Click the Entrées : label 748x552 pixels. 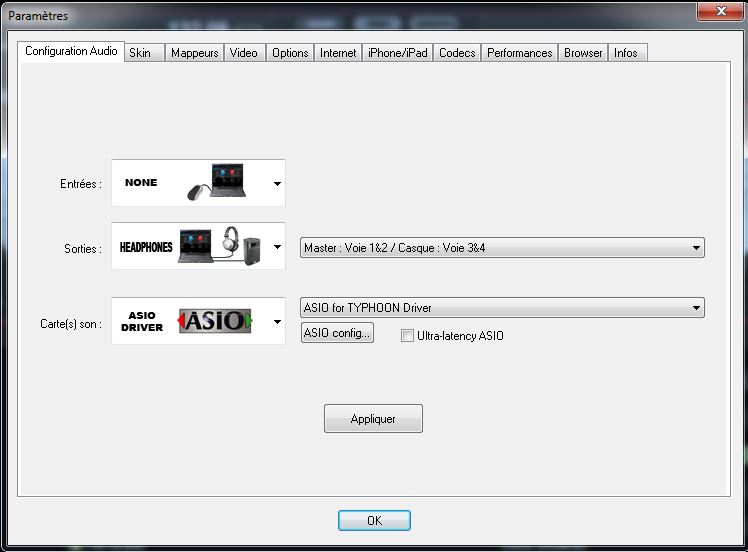81,184
